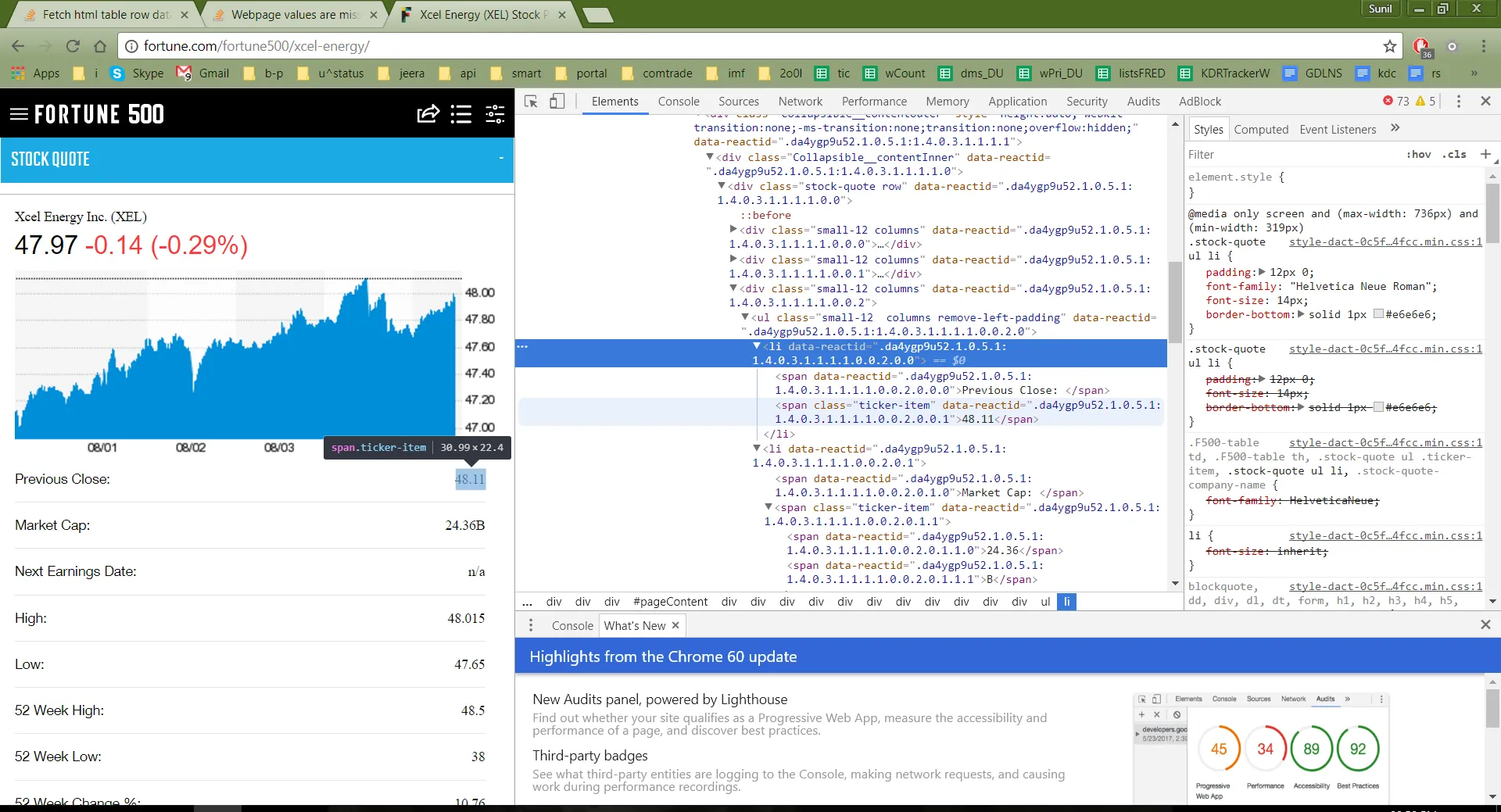Activate the DevTools inspect element picker

(531, 102)
